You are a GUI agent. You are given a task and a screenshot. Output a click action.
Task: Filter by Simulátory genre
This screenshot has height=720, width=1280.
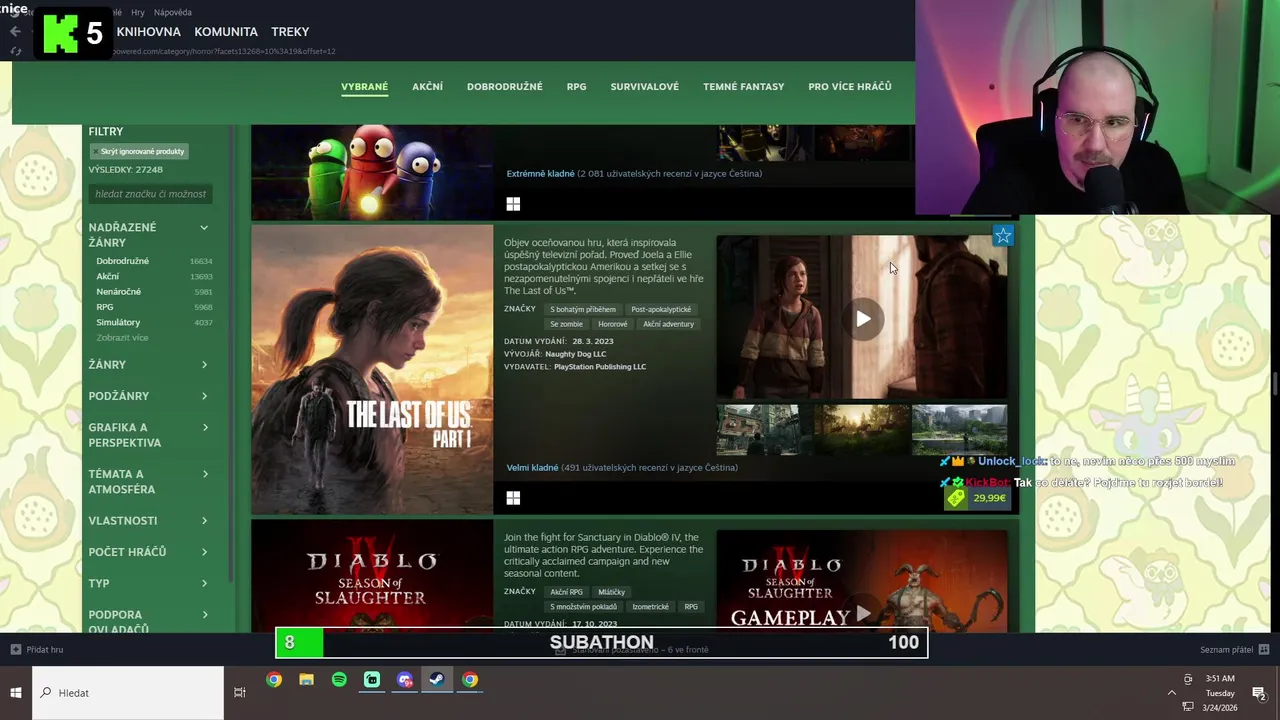(118, 322)
